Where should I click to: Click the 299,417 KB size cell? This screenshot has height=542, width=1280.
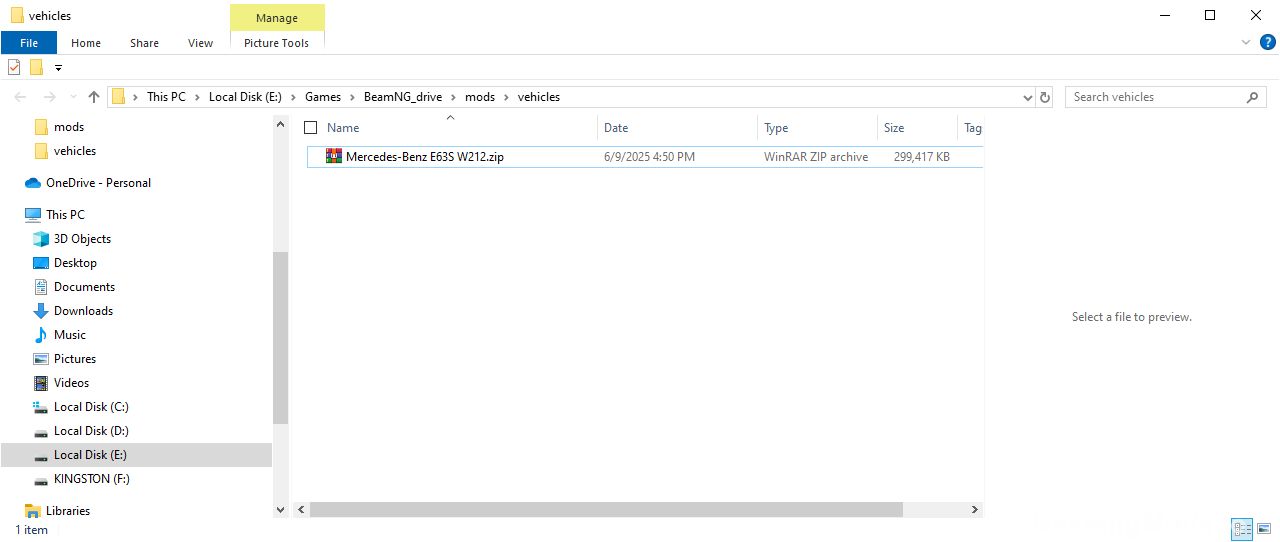[x=922, y=157]
